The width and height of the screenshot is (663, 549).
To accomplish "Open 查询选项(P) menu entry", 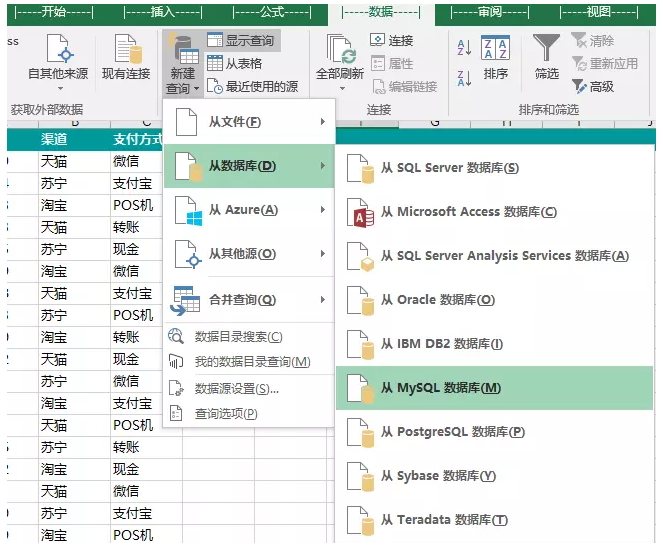I will tap(249, 413).
